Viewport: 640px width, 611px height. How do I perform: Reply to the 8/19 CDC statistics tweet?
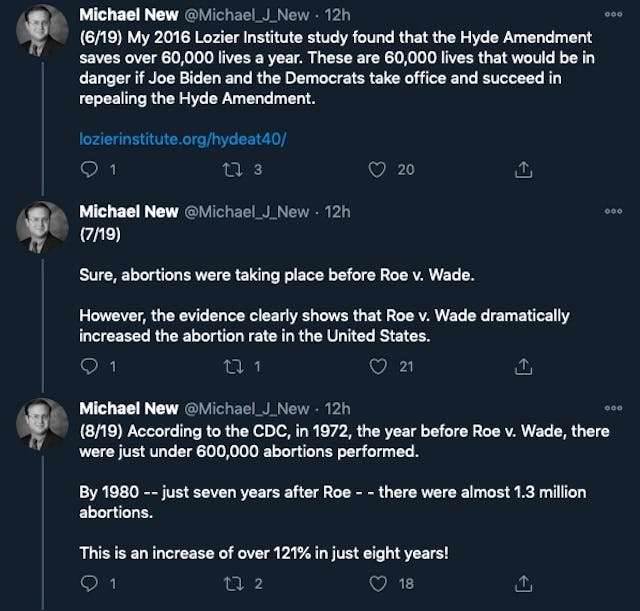pyautogui.click(x=89, y=583)
